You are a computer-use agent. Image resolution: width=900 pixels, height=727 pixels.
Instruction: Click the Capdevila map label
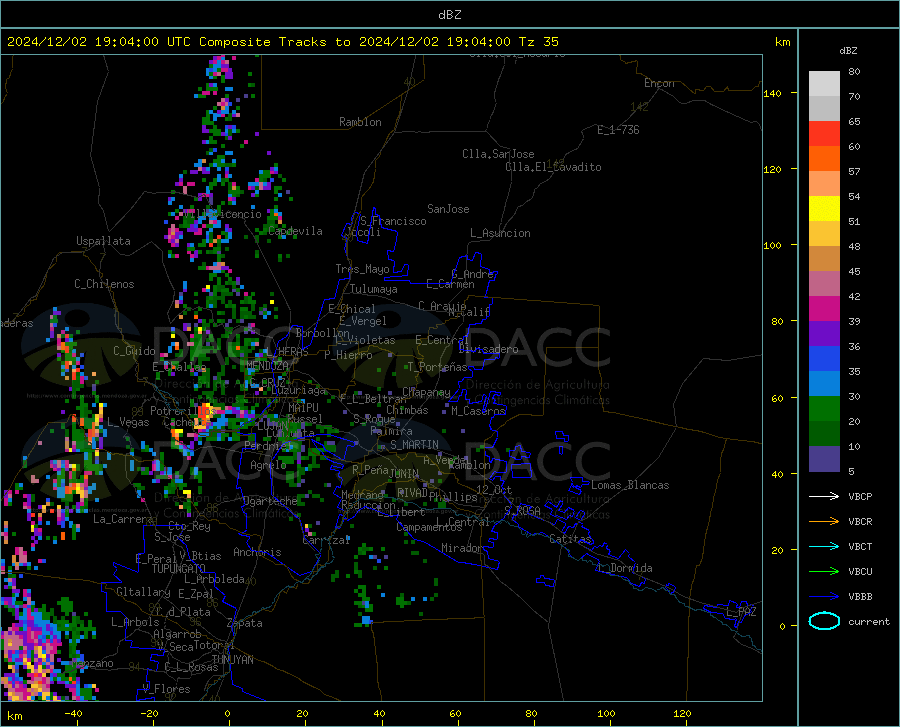[x=295, y=231]
